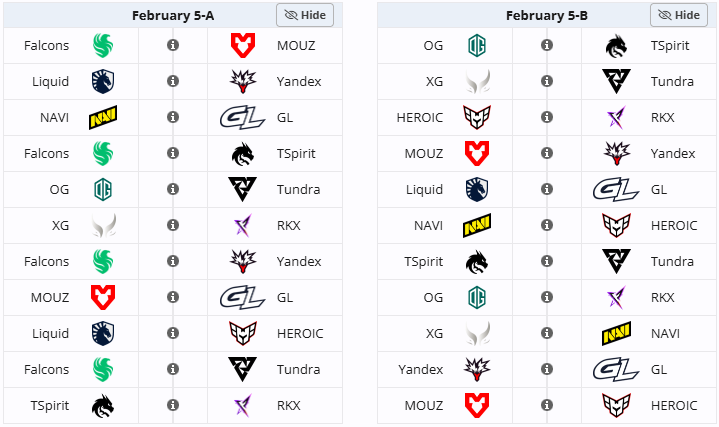The height and width of the screenshot is (427, 719).
Task: Click the XG logo in XG vs RKX match
Action: tap(103, 225)
